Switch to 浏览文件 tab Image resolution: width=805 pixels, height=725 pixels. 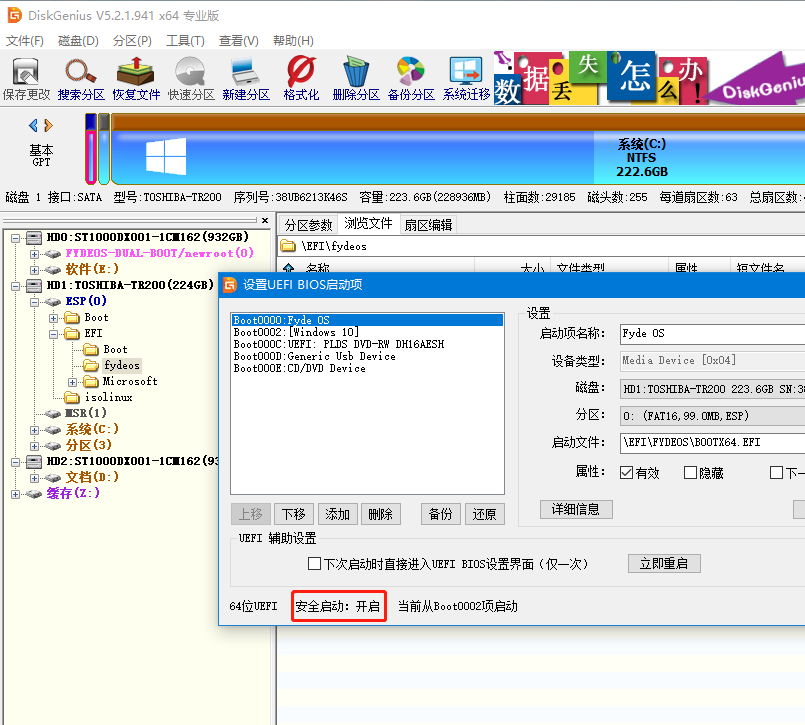pos(368,223)
